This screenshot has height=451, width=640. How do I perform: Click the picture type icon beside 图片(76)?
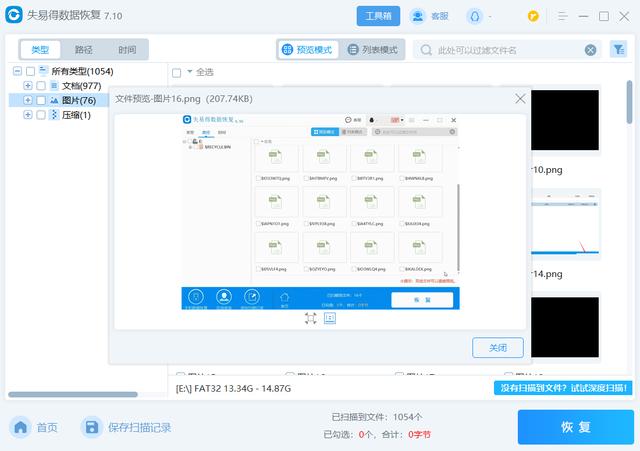[54, 100]
